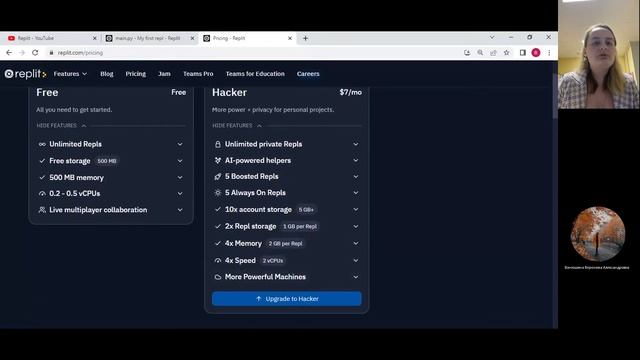This screenshot has width=640, height=360.
Task: Expand the 4x Speed chevron
Action: (x=356, y=260)
